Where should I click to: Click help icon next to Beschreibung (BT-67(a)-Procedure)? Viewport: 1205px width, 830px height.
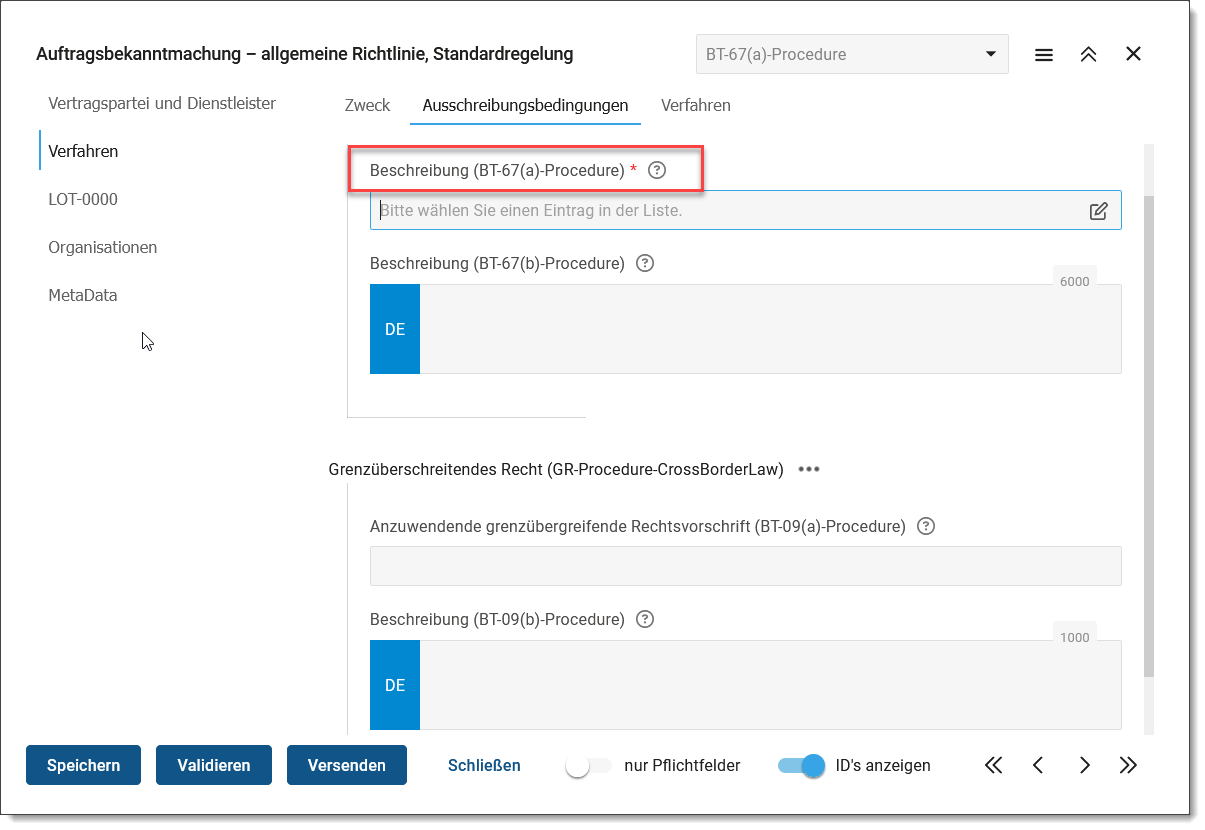pos(657,170)
